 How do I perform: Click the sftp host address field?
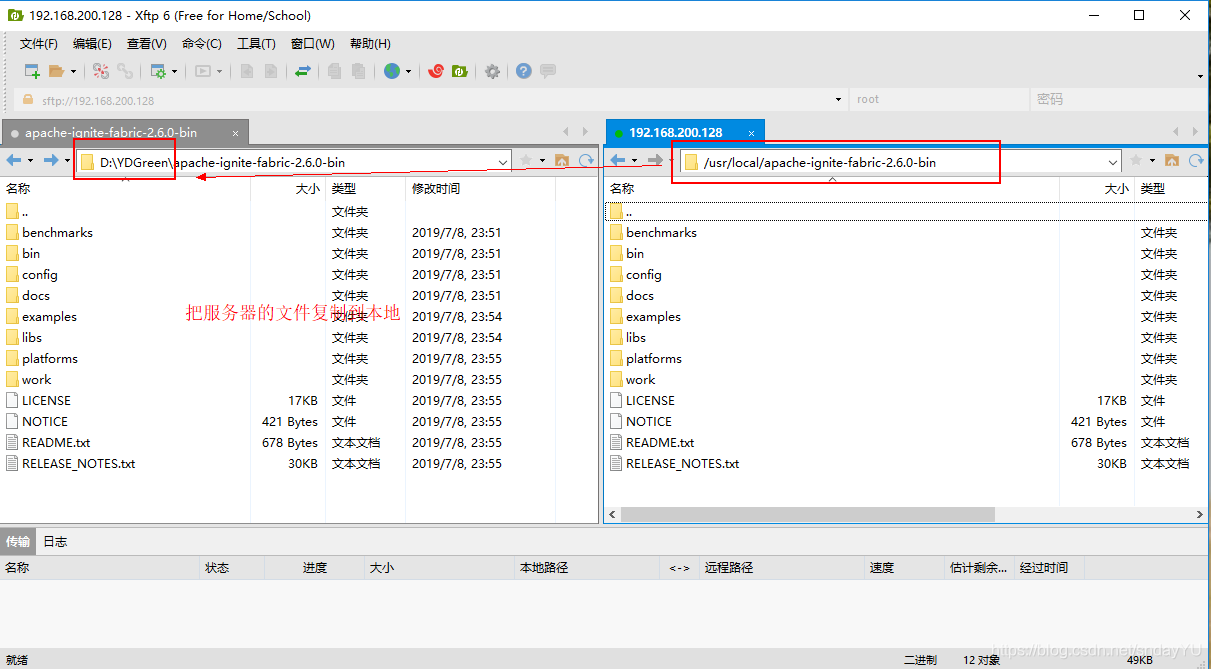[x=430, y=99]
